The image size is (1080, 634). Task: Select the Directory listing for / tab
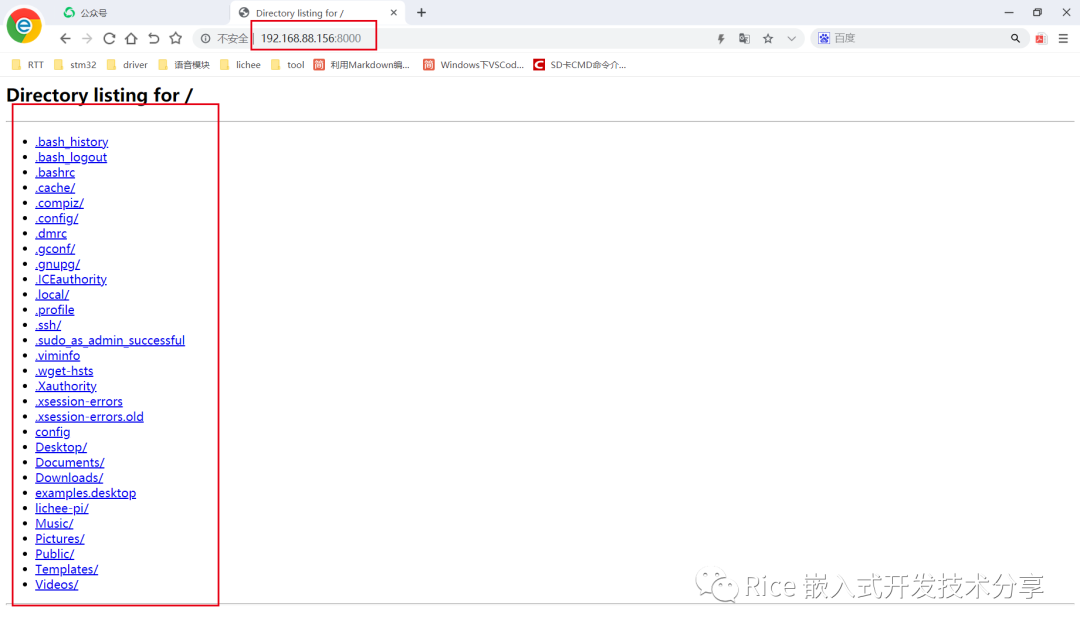(300, 12)
